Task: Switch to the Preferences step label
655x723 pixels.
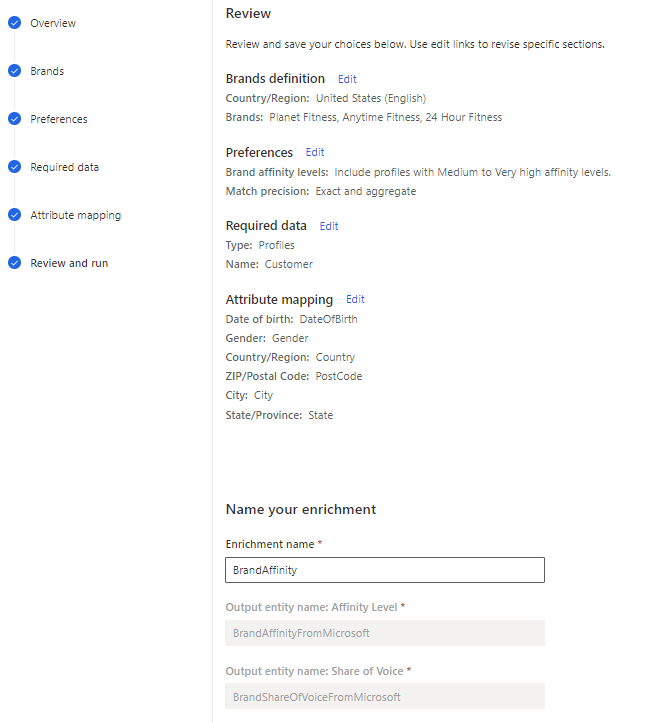Action: coord(59,119)
